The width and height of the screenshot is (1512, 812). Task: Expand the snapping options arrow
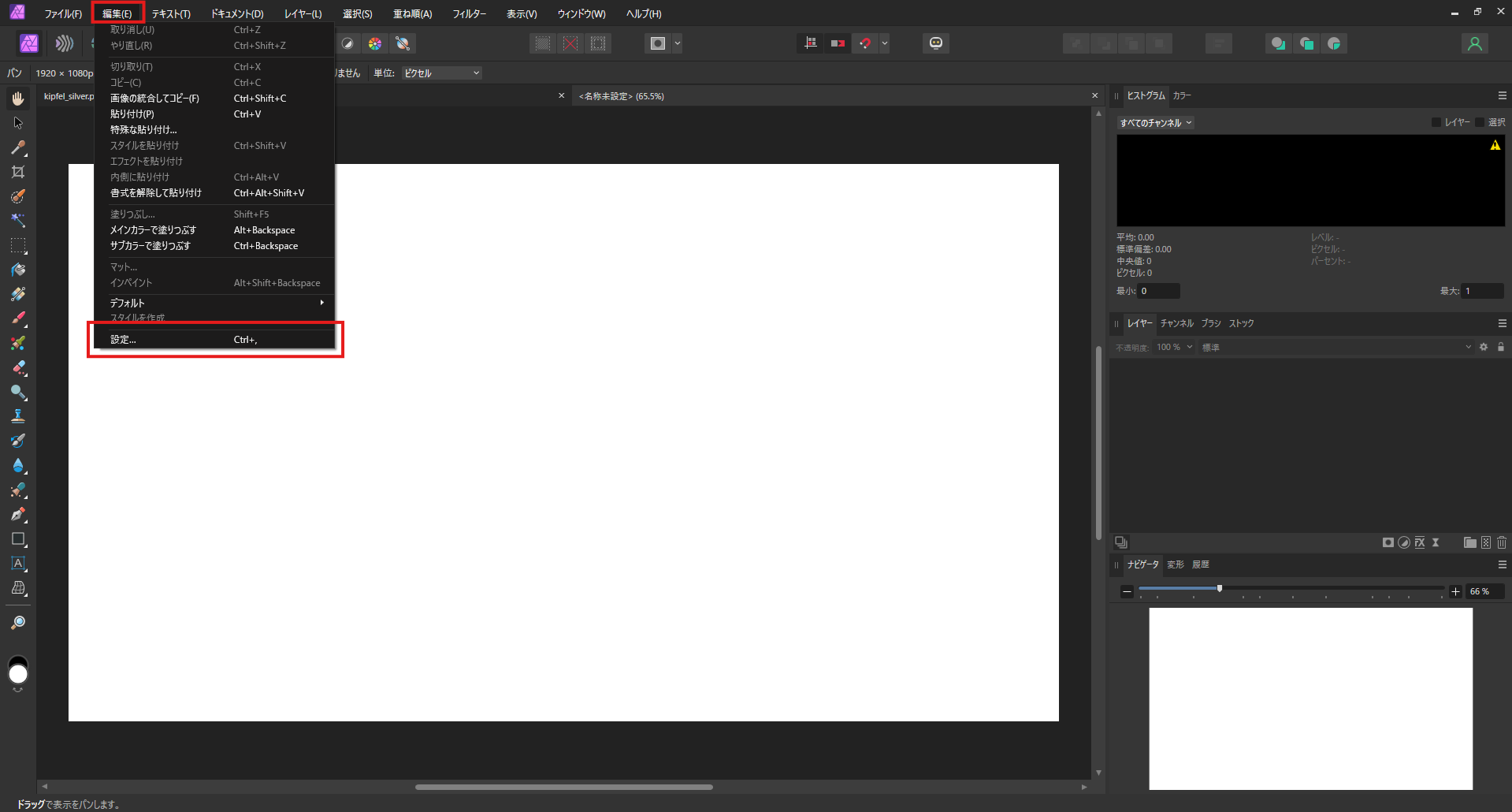click(885, 43)
